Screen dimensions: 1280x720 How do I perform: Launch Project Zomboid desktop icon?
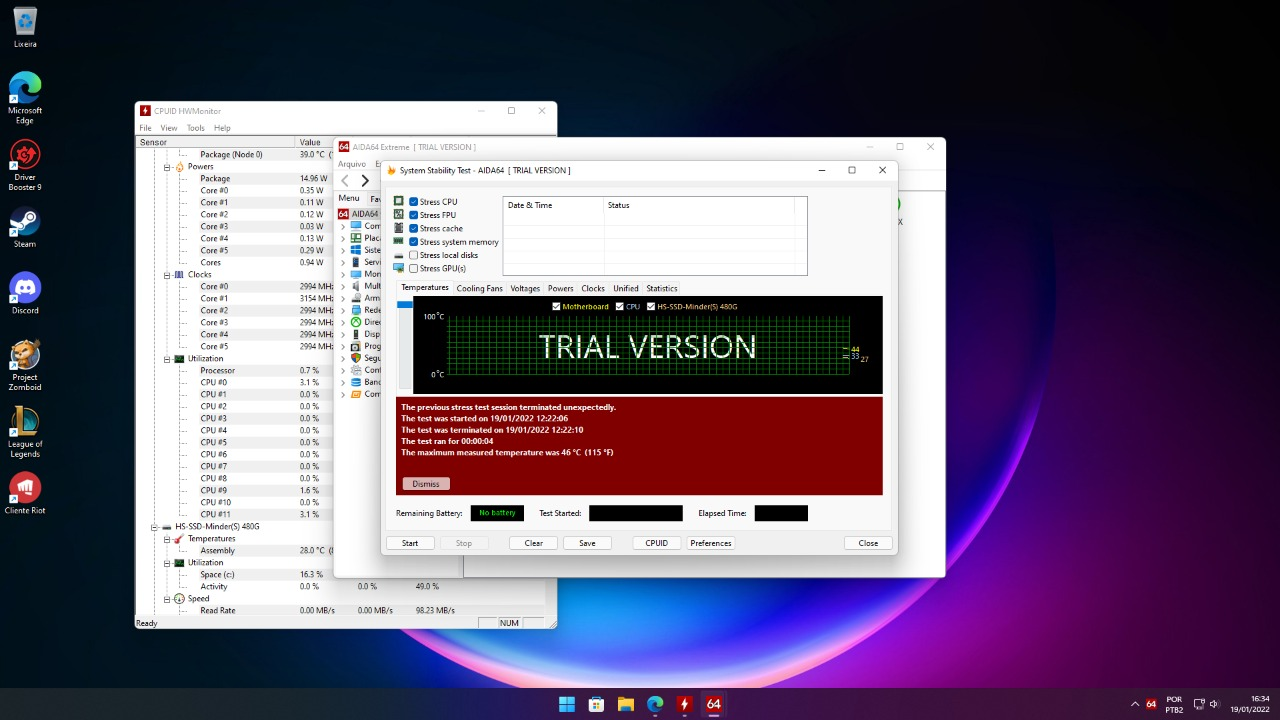[25, 365]
